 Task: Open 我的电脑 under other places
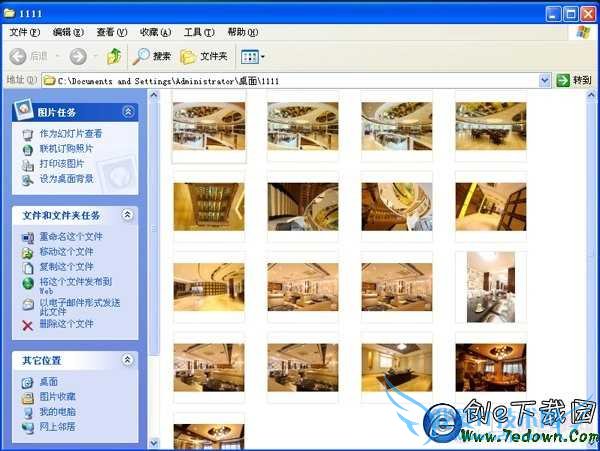tap(57, 412)
